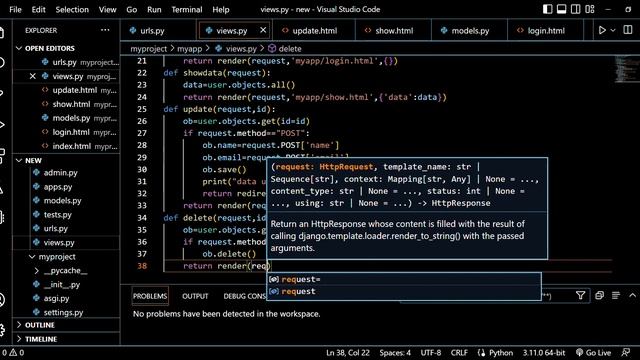Select login.html in open editors list
640x360 pixels.
click(x=66, y=132)
